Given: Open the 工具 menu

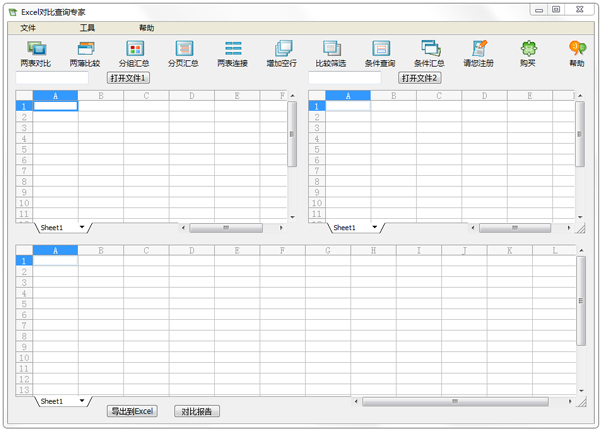Looking at the screenshot, I should pyautogui.click(x=87, y=28).
